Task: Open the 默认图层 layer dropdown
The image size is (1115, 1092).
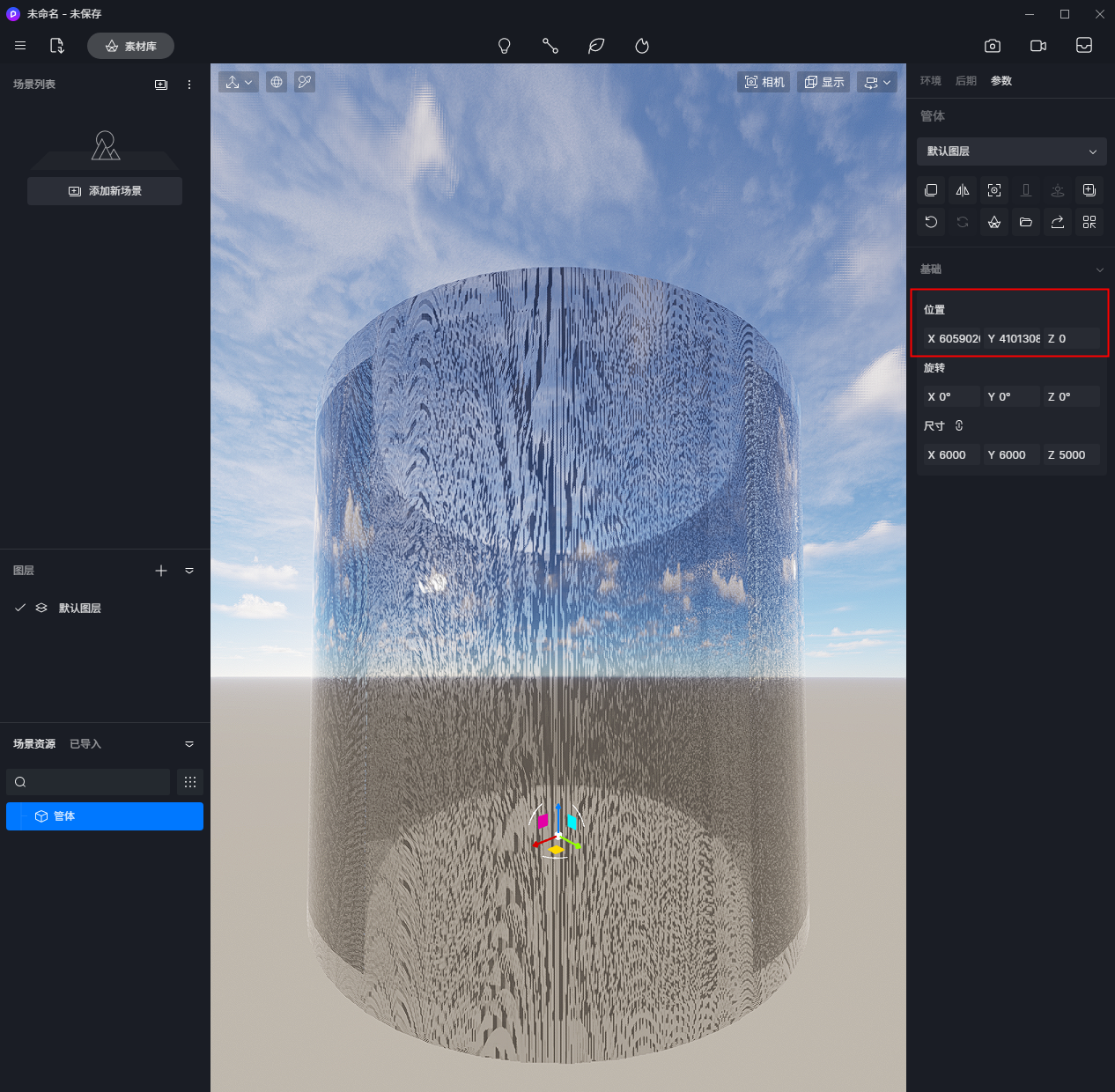Action: coord(1011,151)
